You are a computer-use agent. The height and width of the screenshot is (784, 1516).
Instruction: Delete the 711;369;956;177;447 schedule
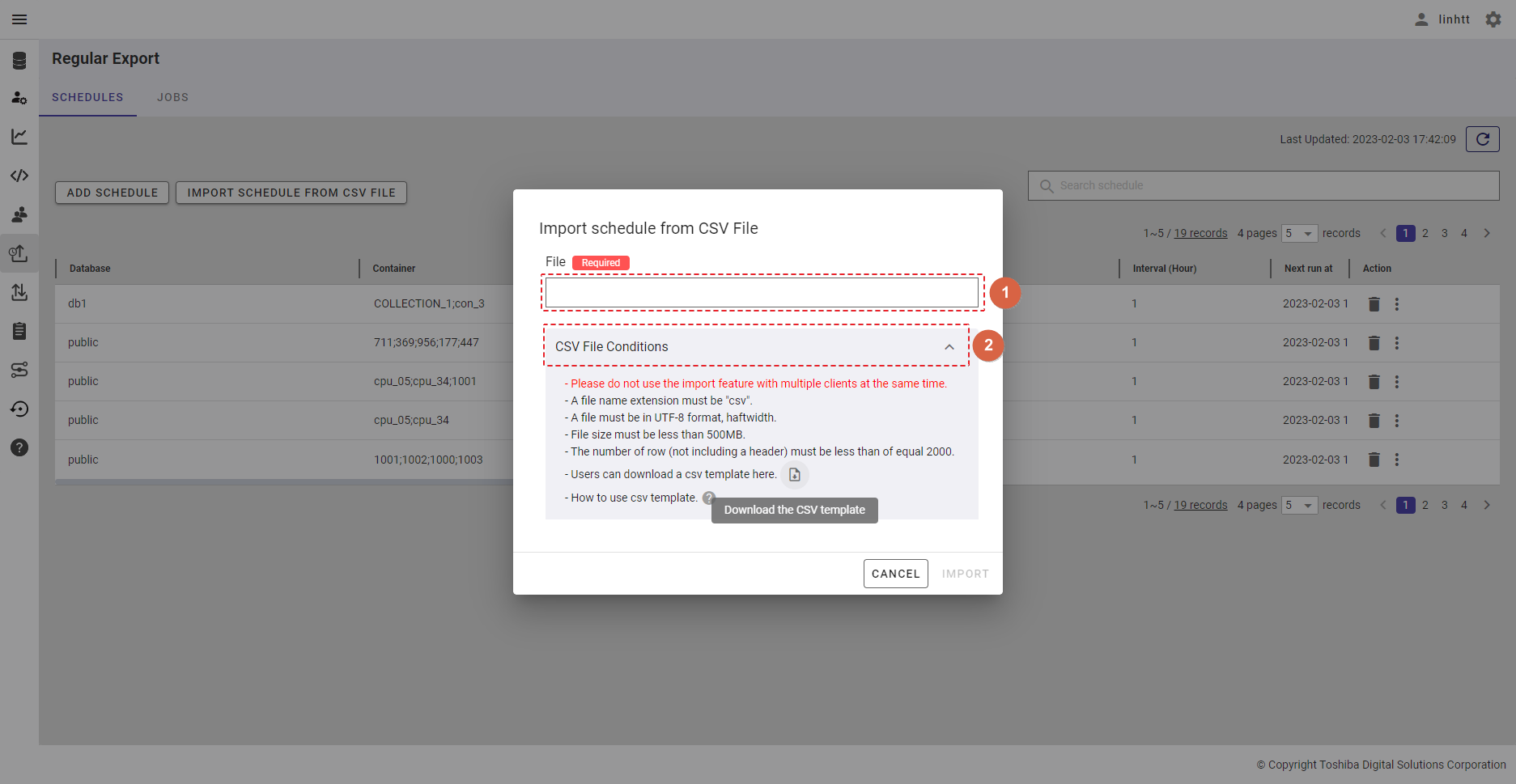(1374, 343)
